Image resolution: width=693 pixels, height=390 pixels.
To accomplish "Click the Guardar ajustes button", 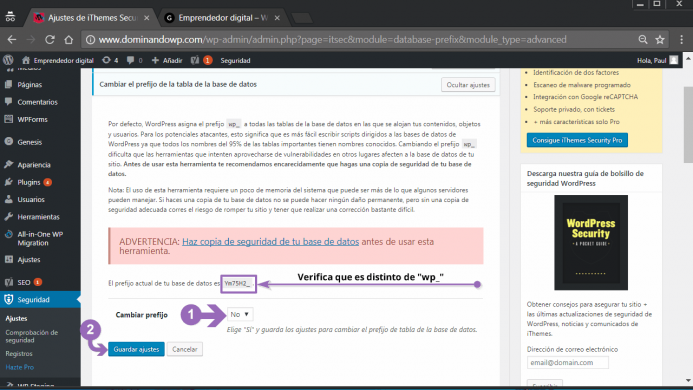I will [136, 349].
